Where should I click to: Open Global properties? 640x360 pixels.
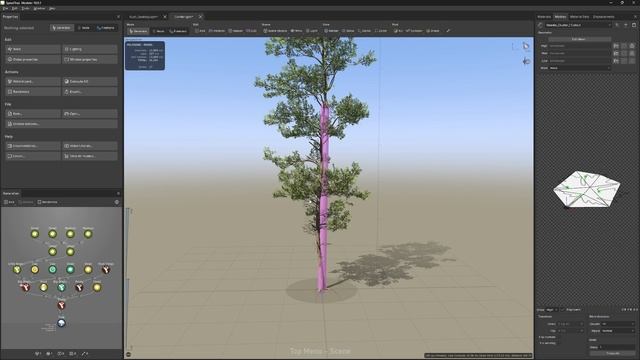point(33,59)
